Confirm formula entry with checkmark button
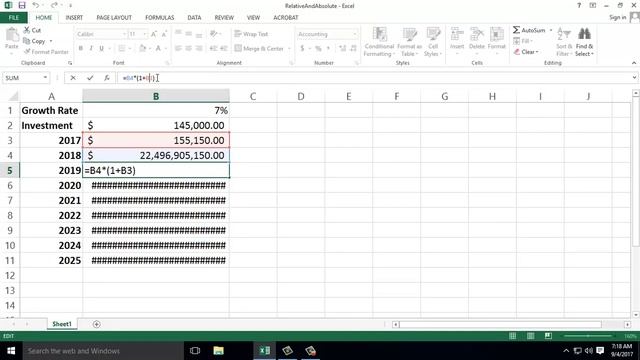640x360 pixels. click(90, 78)
